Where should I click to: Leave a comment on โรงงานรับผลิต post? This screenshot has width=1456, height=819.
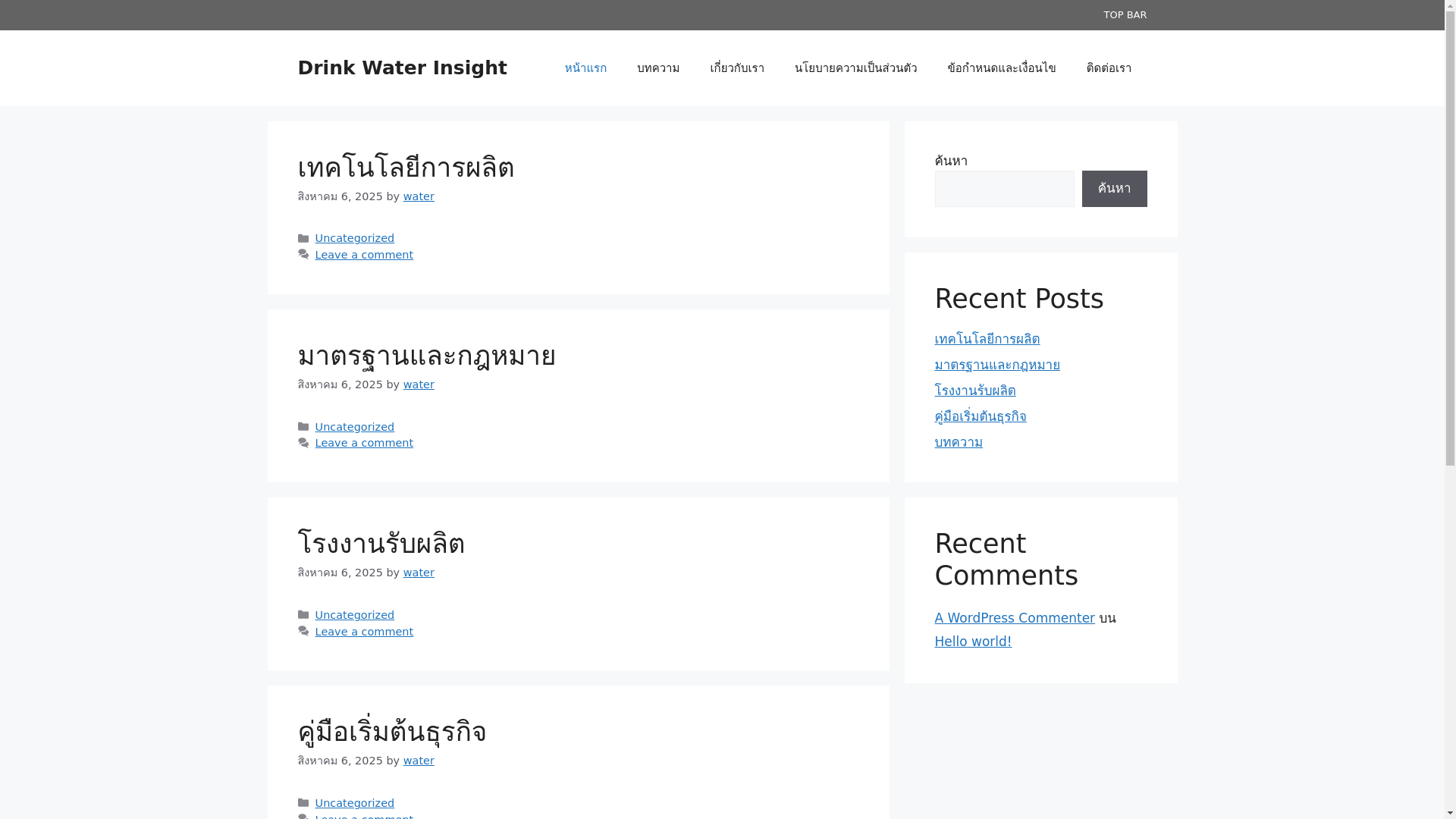pyautogui.click(x=364, y=632)
